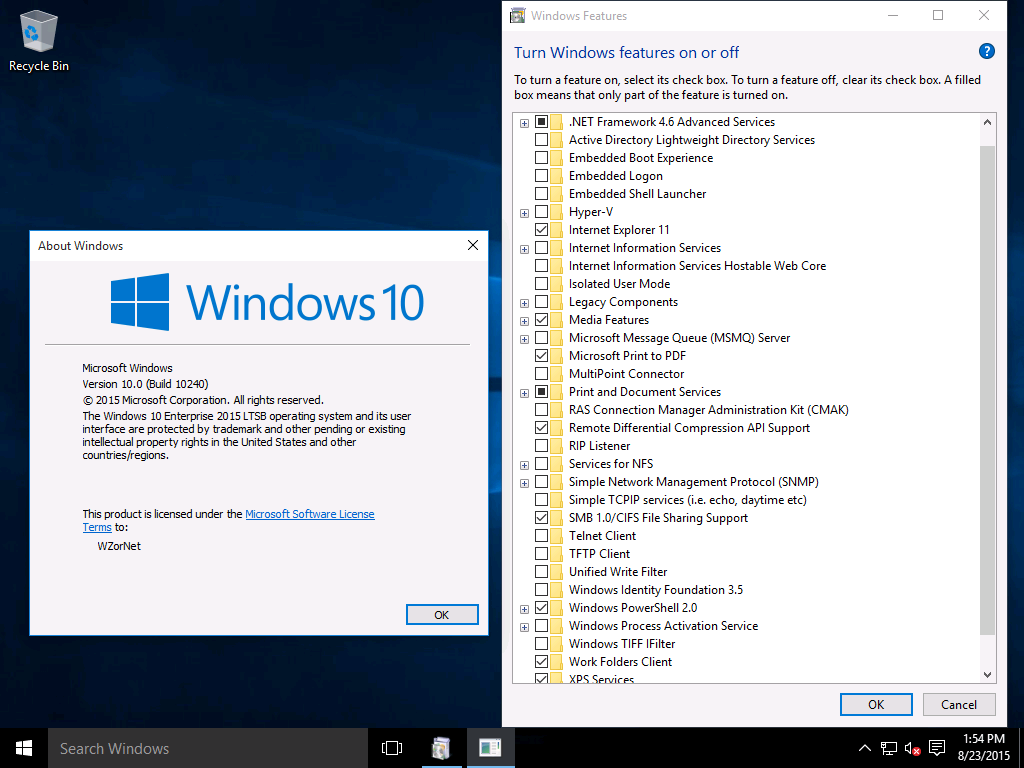Screen dimensions: 1024x768
Task: Expand Internet Information Services node
Action: pyautogui.click(x=524, y=249)
